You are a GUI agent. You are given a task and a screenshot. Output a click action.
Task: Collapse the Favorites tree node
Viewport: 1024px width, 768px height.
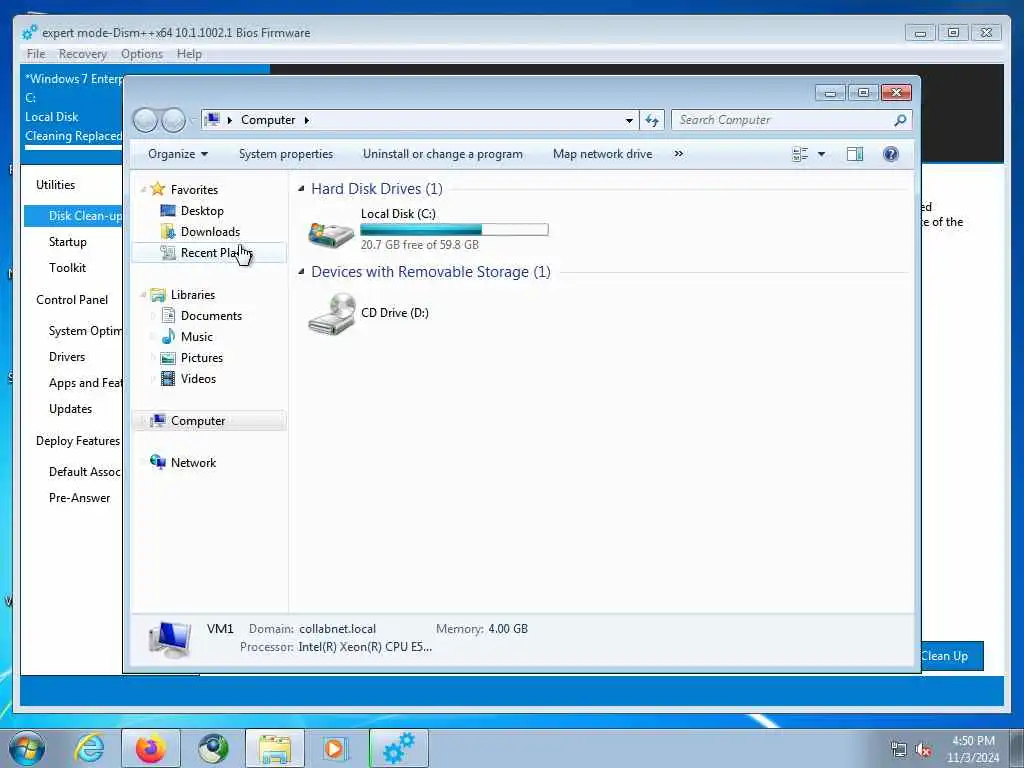143,189
